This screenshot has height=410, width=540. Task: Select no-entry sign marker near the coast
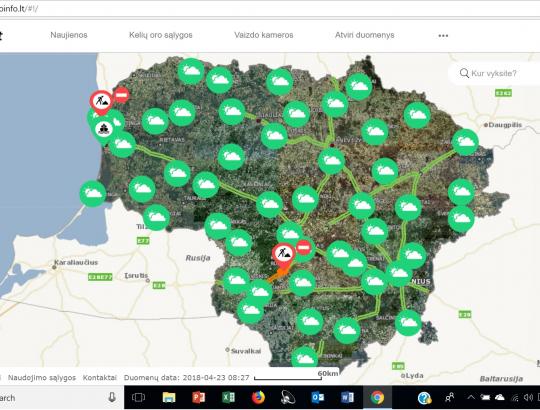point(121,94)
